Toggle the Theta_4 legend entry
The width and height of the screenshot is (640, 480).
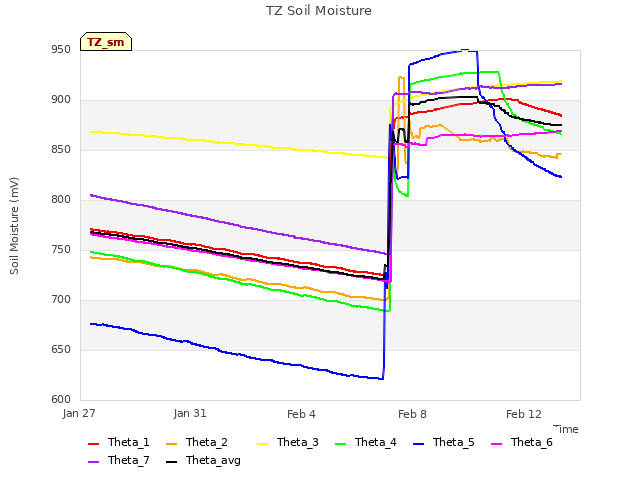tap(366, 442)
